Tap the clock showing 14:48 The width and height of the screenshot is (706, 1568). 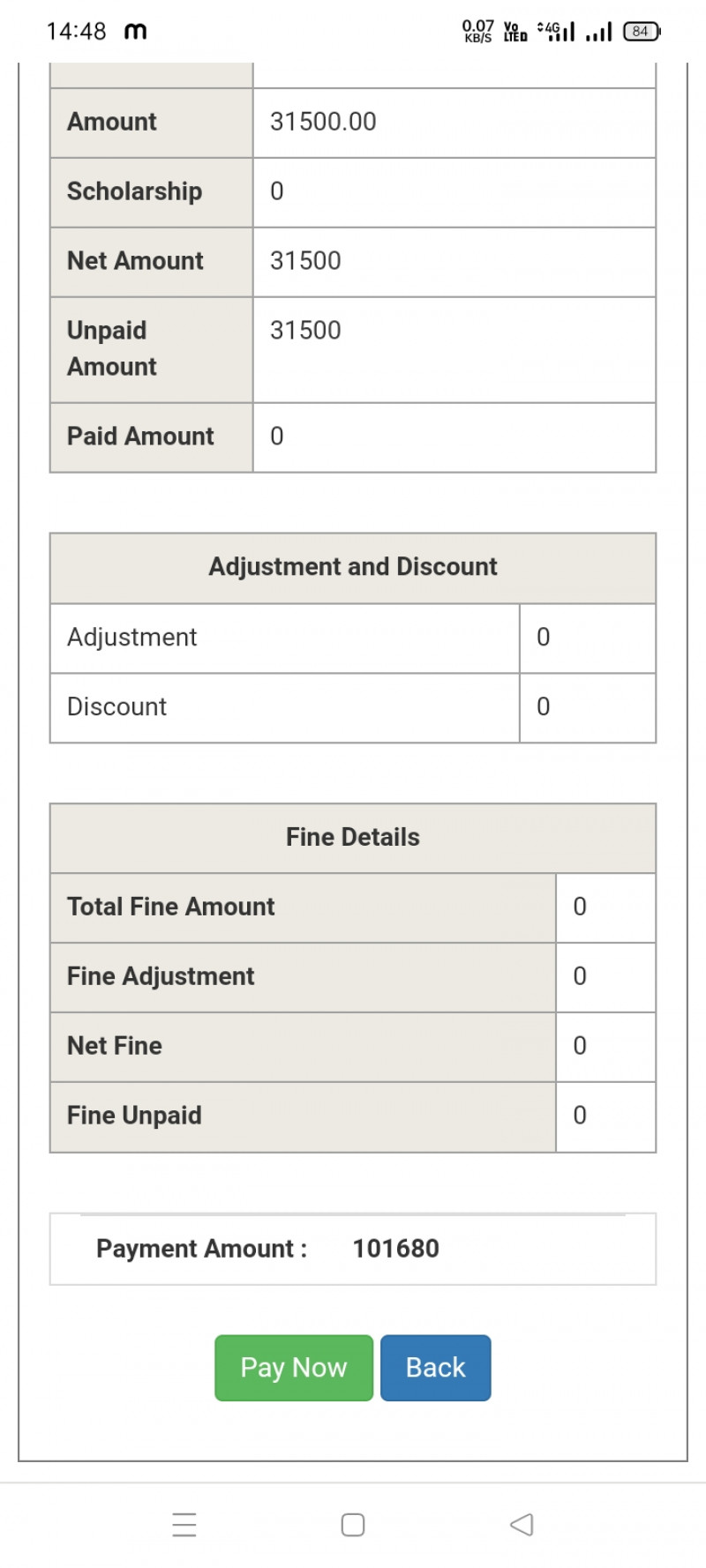76,32
